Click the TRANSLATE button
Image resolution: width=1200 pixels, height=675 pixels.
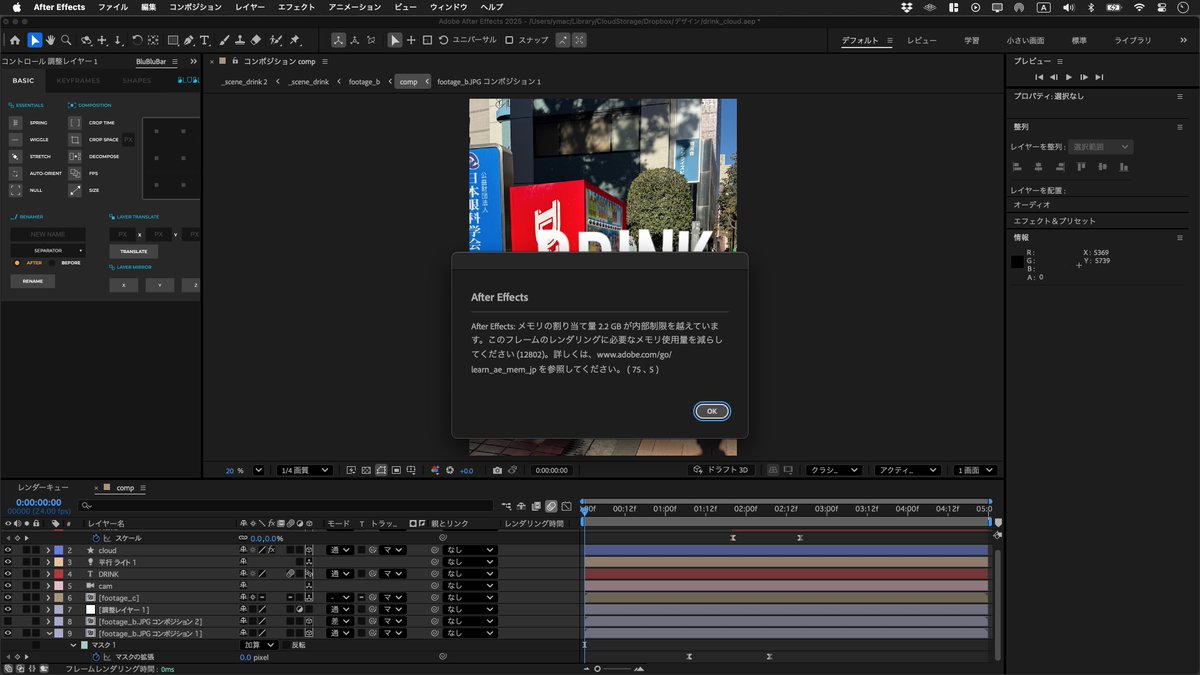[134, 251]
